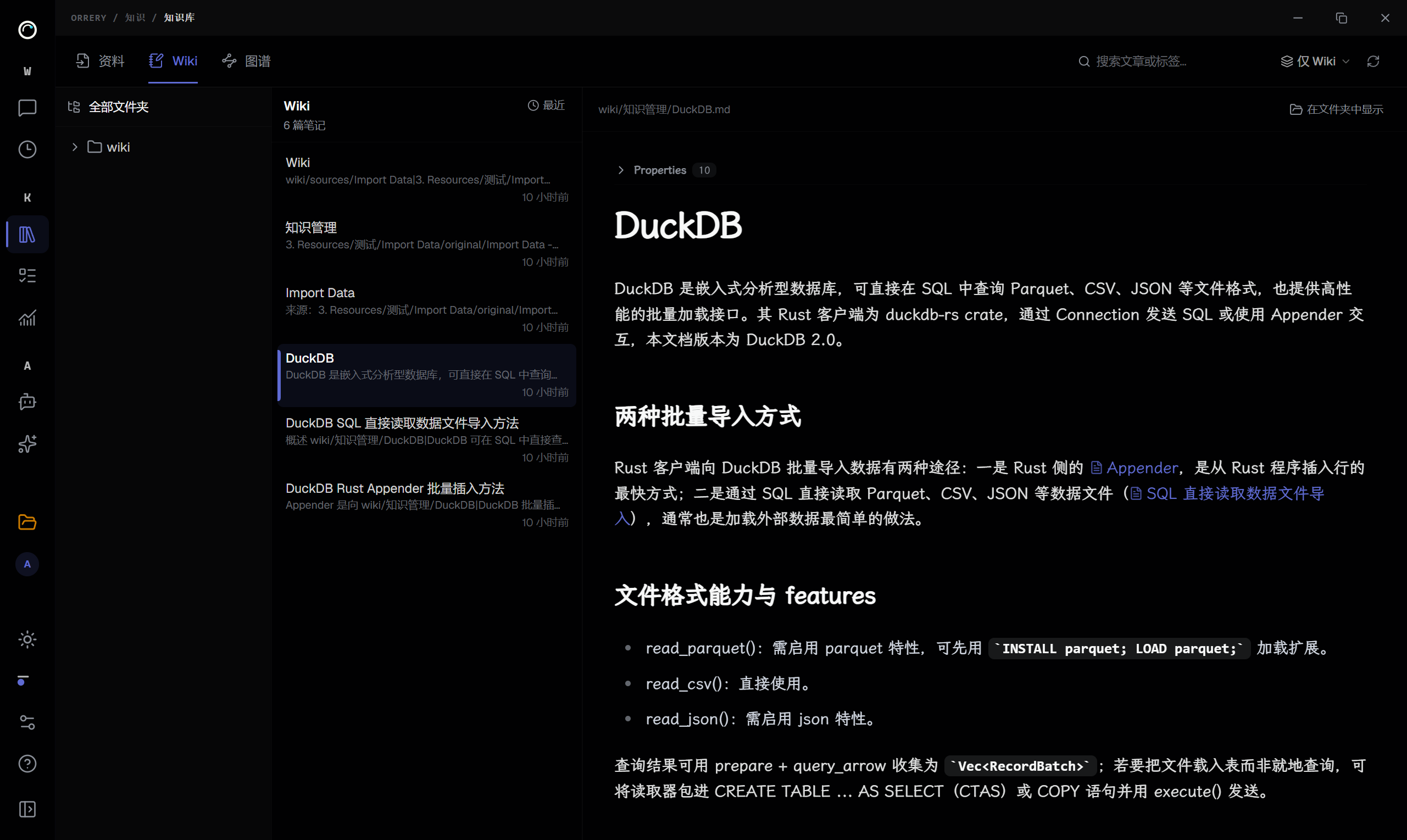Follow the SQL 直接读取数据文件导入 link

point(1227,493)
